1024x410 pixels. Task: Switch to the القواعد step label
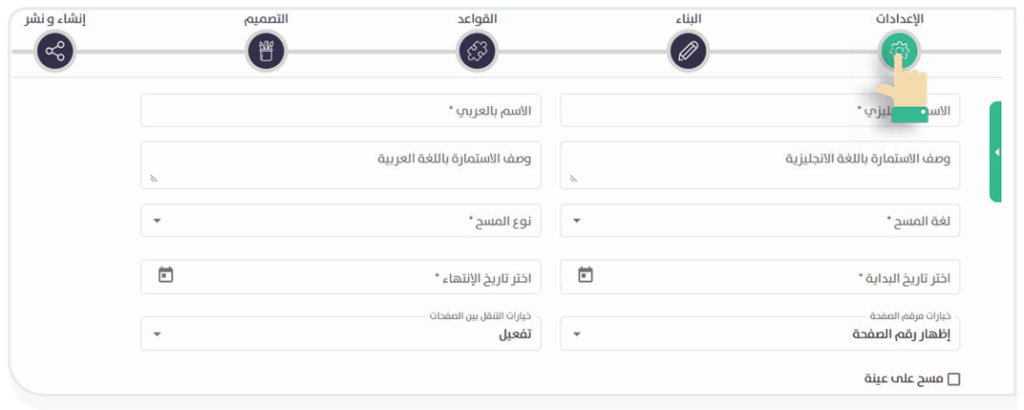(x=477, y=19)
